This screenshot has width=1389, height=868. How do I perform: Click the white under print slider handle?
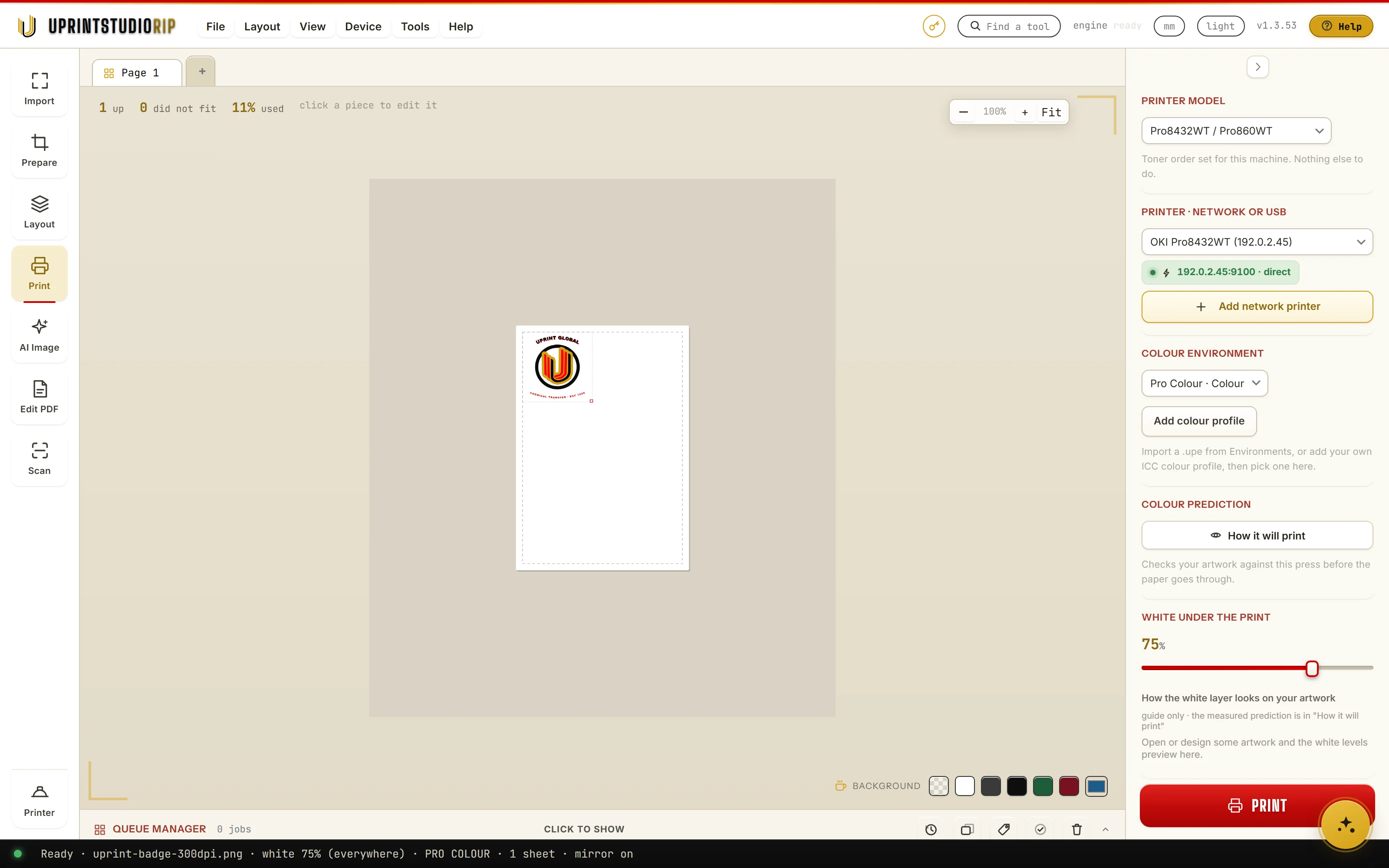pos(1312,668)
